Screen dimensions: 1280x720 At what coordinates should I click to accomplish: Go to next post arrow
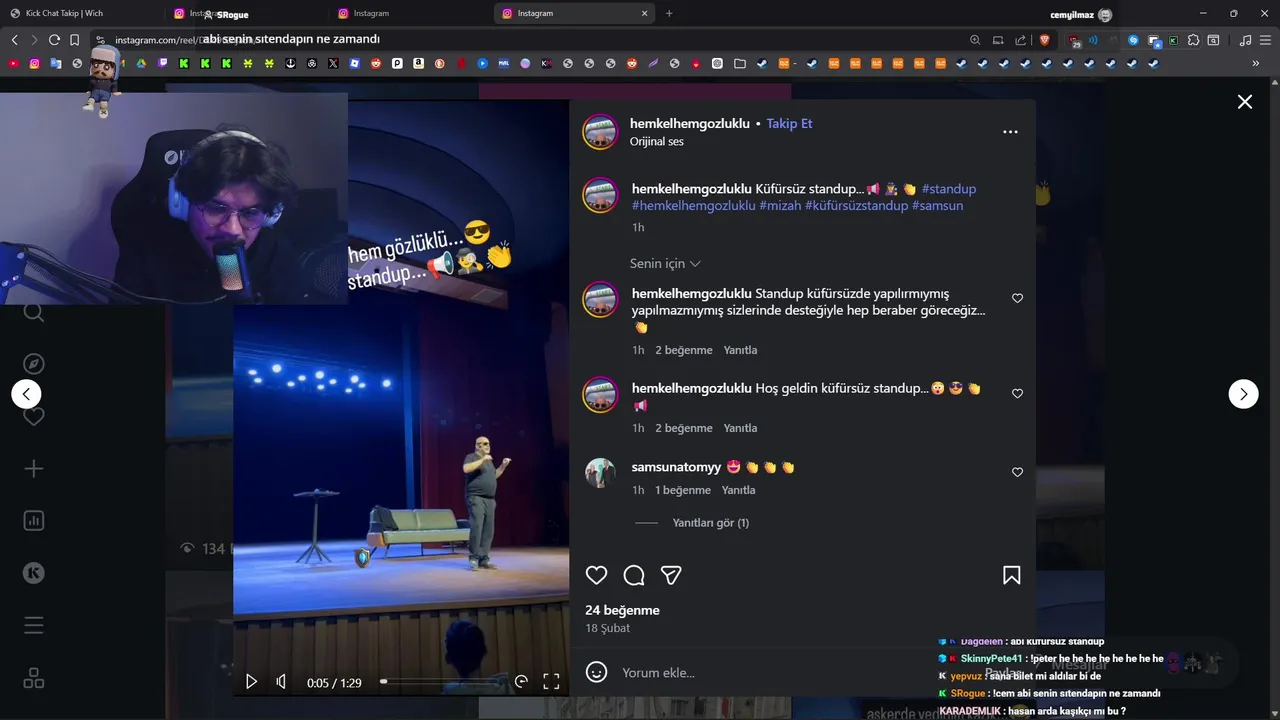(1243, 394)
